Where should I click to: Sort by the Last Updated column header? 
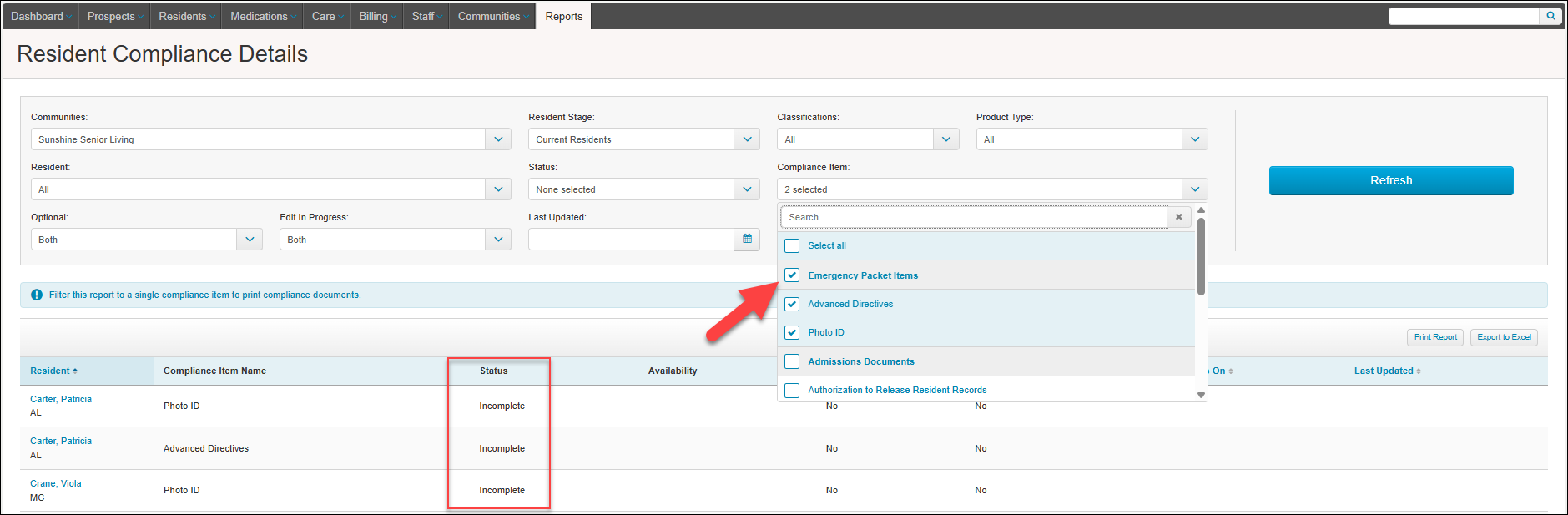tap(1387, 371)
